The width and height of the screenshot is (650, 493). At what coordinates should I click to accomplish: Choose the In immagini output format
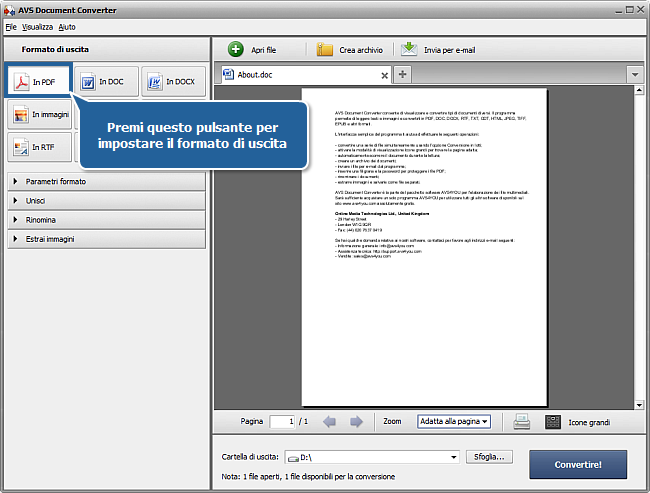pyautogui.click(x=40, y=114)
